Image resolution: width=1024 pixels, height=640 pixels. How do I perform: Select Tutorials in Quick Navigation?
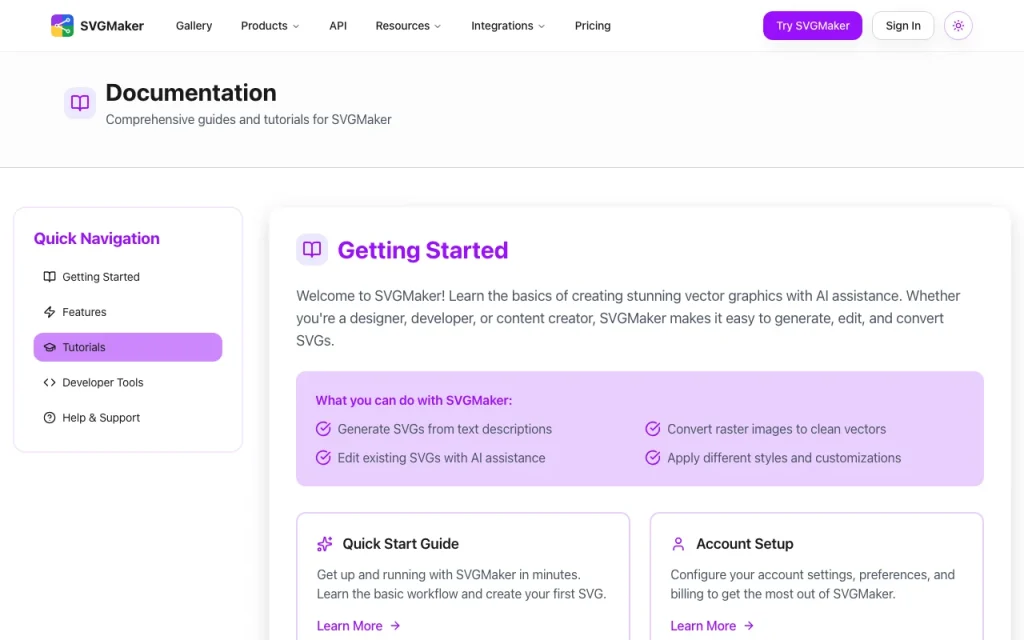pyautogui.click(x=128, y=347)
